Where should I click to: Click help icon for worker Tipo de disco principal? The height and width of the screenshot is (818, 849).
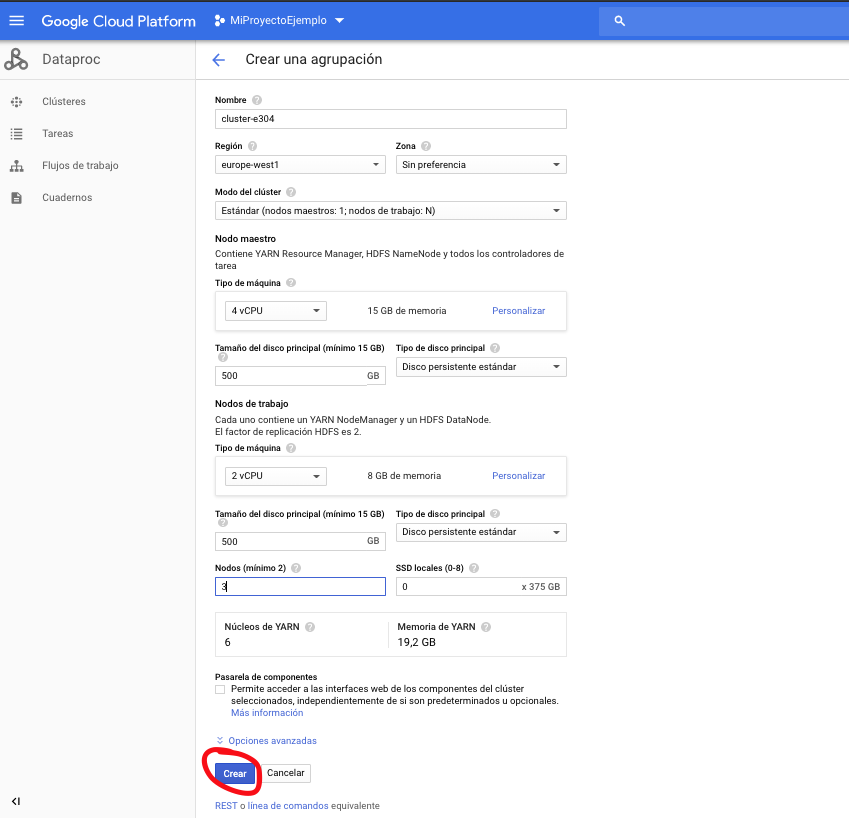coord(495,514)
